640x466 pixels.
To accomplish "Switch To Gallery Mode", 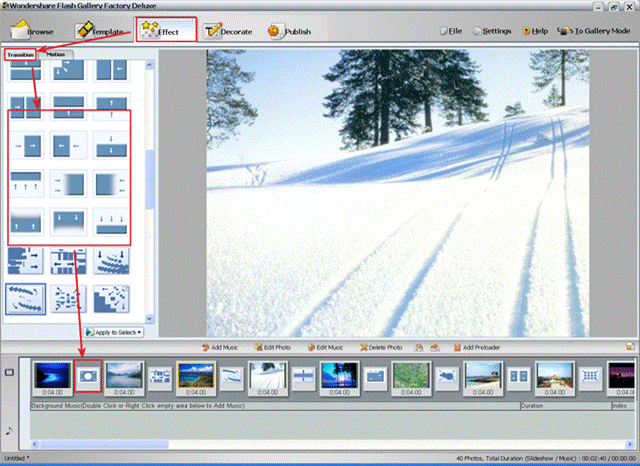I will [x=594, y=31].
